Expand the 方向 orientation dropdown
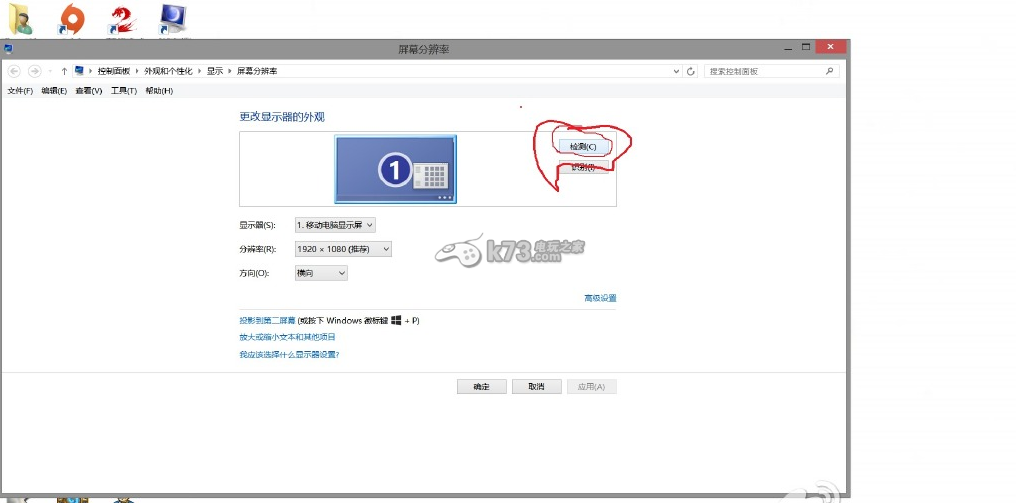The width and height of the screenshot is (1016, 503). tap(321, 273)
